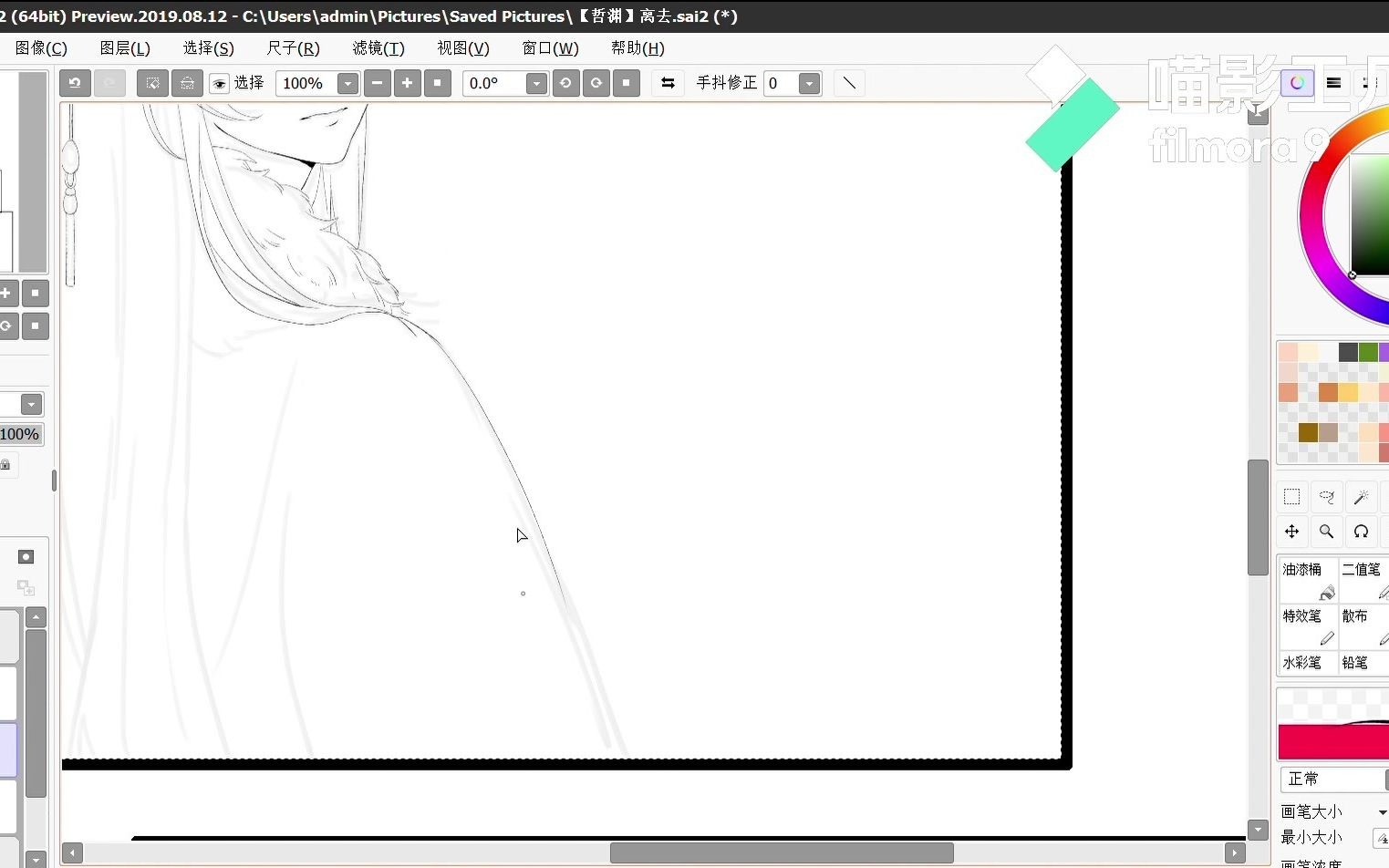Screen dimensions: 1389x868
Task: Click the navigator zoom-in plus button
Action: pos(5,294)
